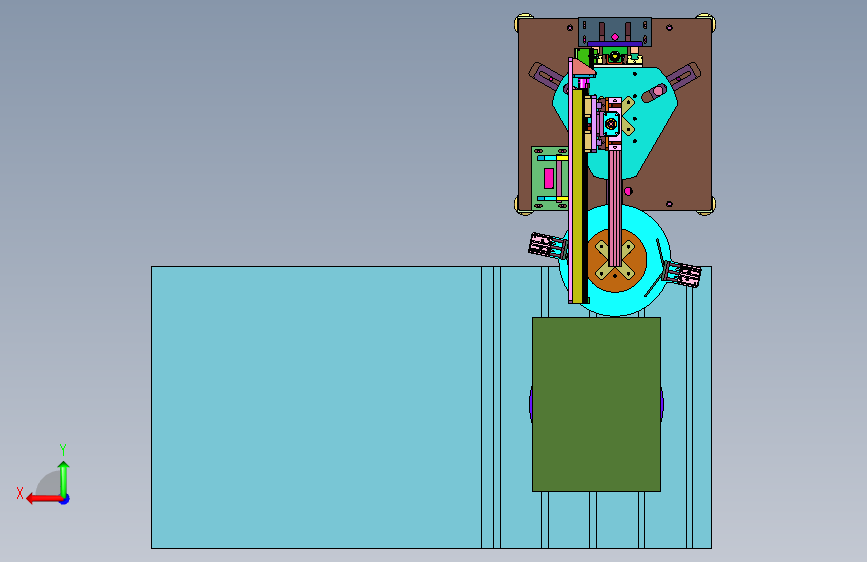The height and width of the screenshot is (562, 867).
Task: Select the pink gripper on the right of the cyan disk
Action: 683,274
